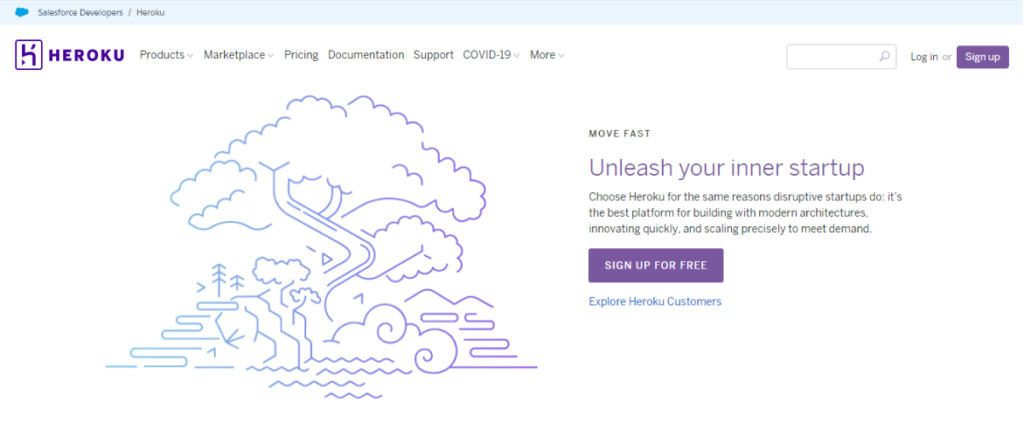Expand the Products dropdown menu
The height and width of the screenshot is (437, 1024).
pos(167,55)
